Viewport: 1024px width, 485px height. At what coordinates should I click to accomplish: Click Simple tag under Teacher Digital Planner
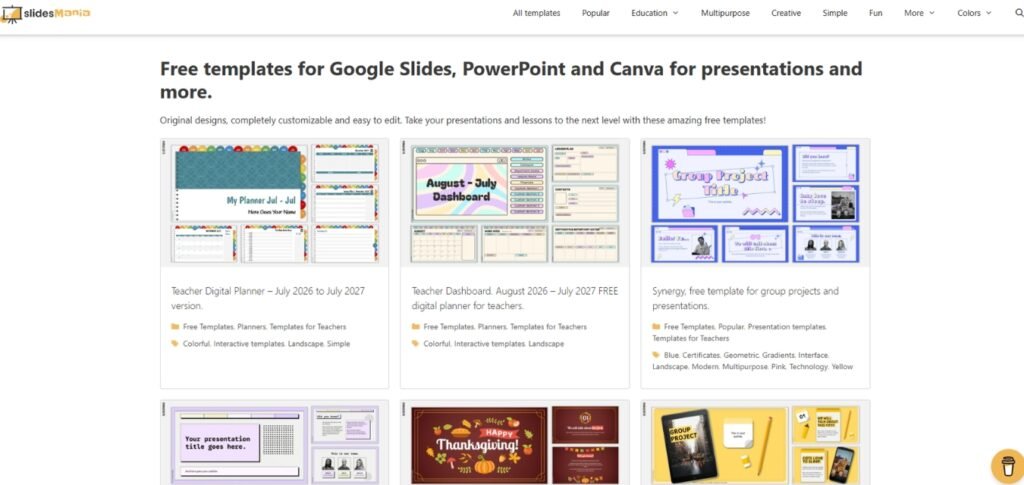(338, 343)
